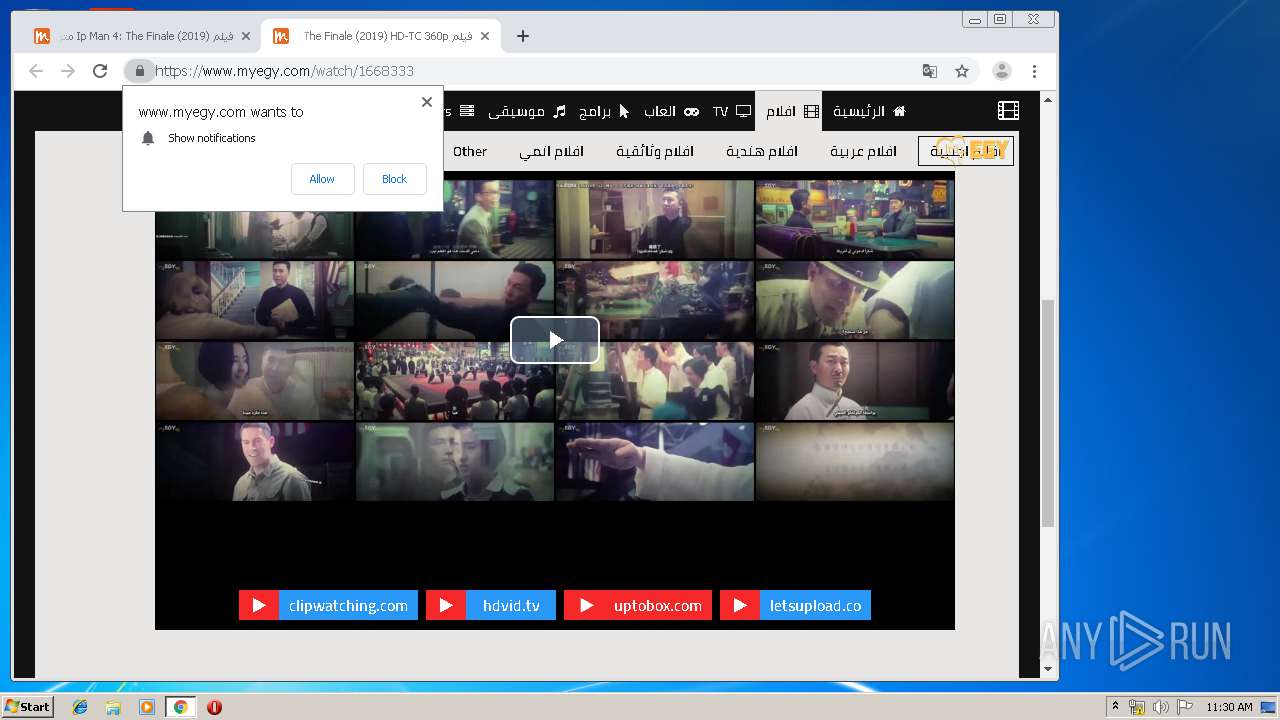This screenshot has height=720, width=1280.
Task: Open network status tray icon
Action: pyautogui.click(x=1137, y=707)
